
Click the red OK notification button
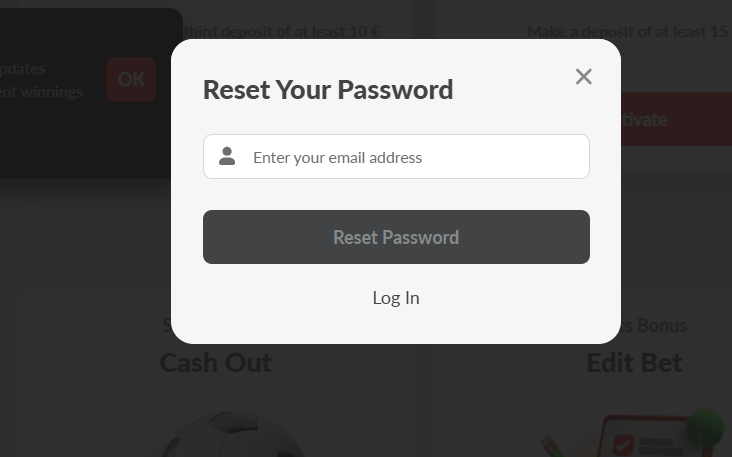131,79
